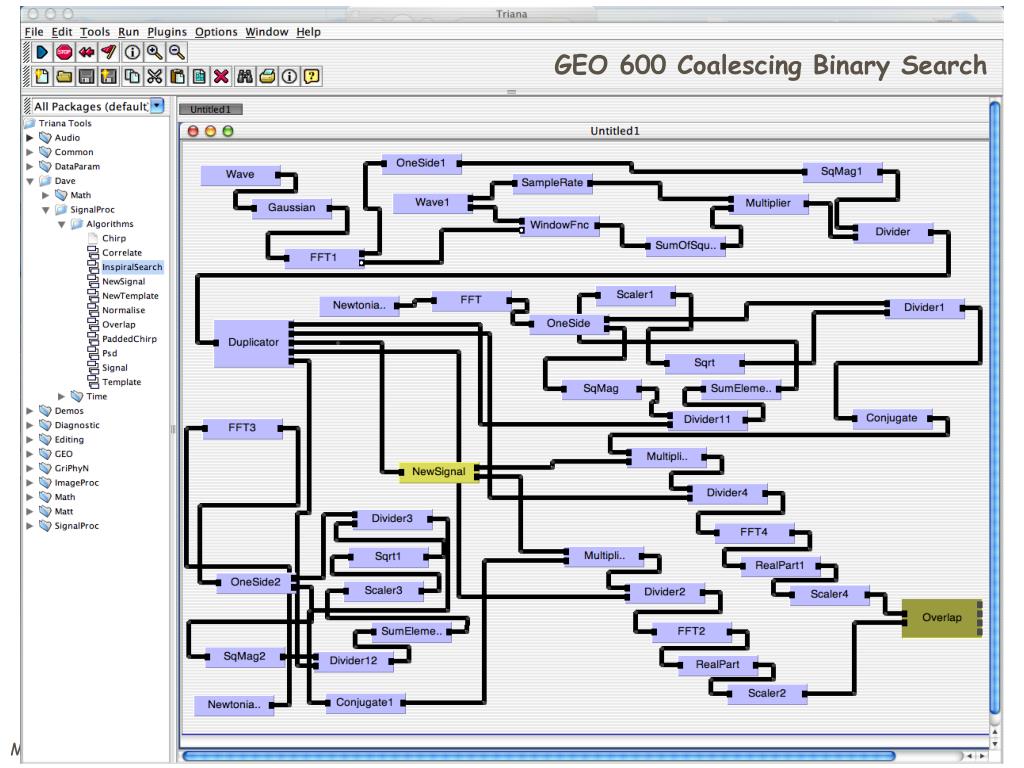Open the Window menu
Image resolution: width=1024 pixels, height=768 pixels.
pyautogui.click(x=266, y=31)
